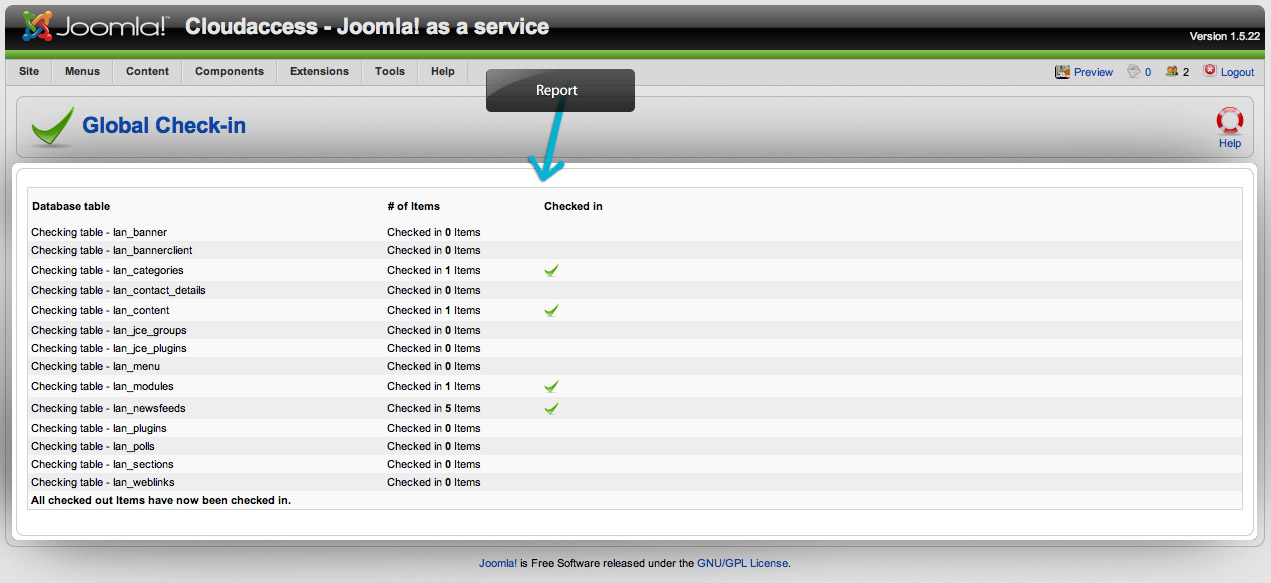Screen dimensions: 1271x583
Task: Click the green checkmark for lan_modules row
Action: click(551, 386)
